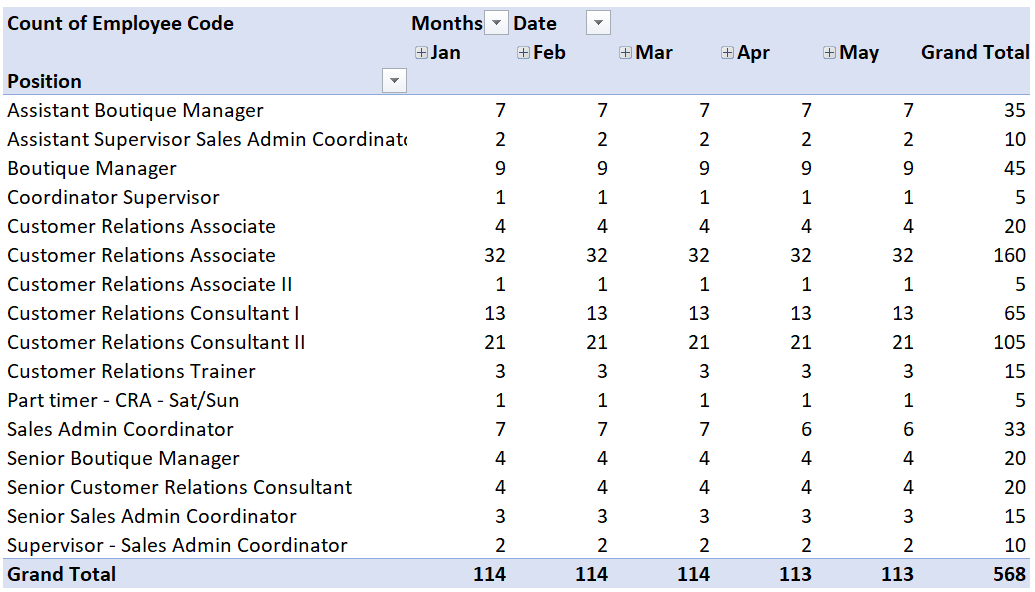The width and height of the screenshot is (1035, 592).
Task: Open the Position filter dropdown
Action: click(x=394, y=81)
